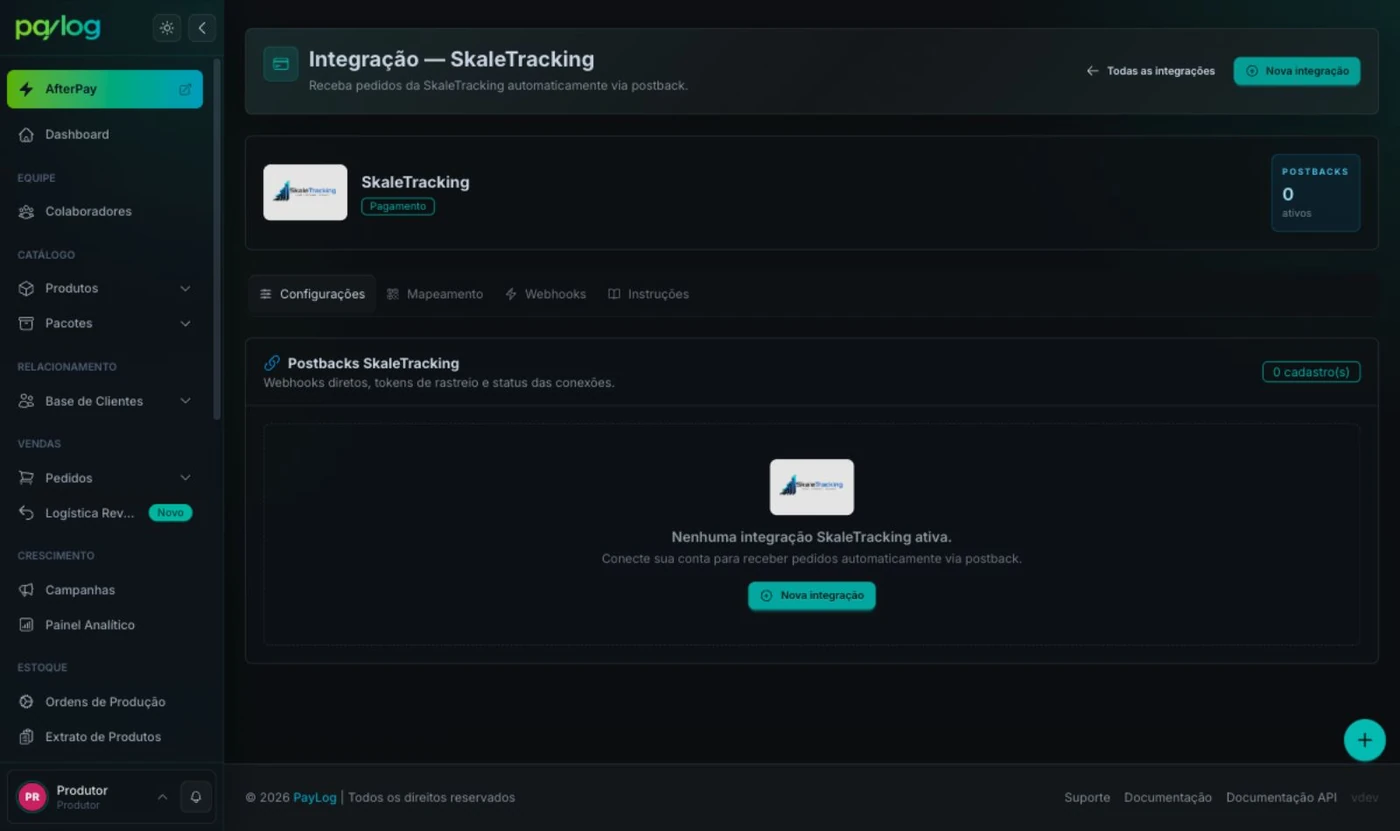Click the Pagamento tag badge

(x=398, y=206)
